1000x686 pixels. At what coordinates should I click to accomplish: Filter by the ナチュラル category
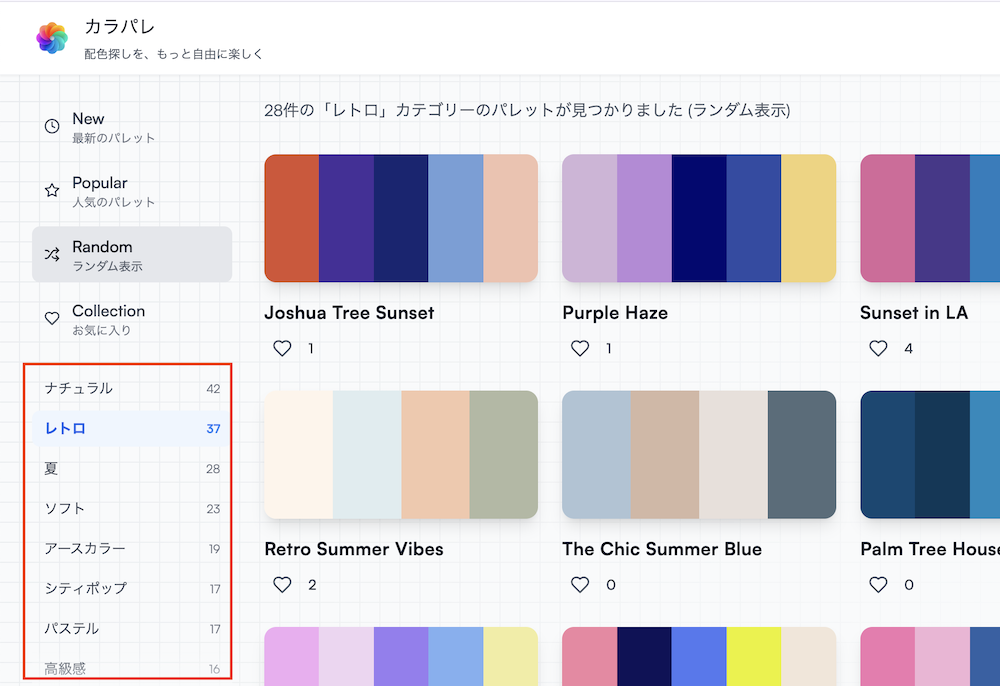tap(132, 388)
